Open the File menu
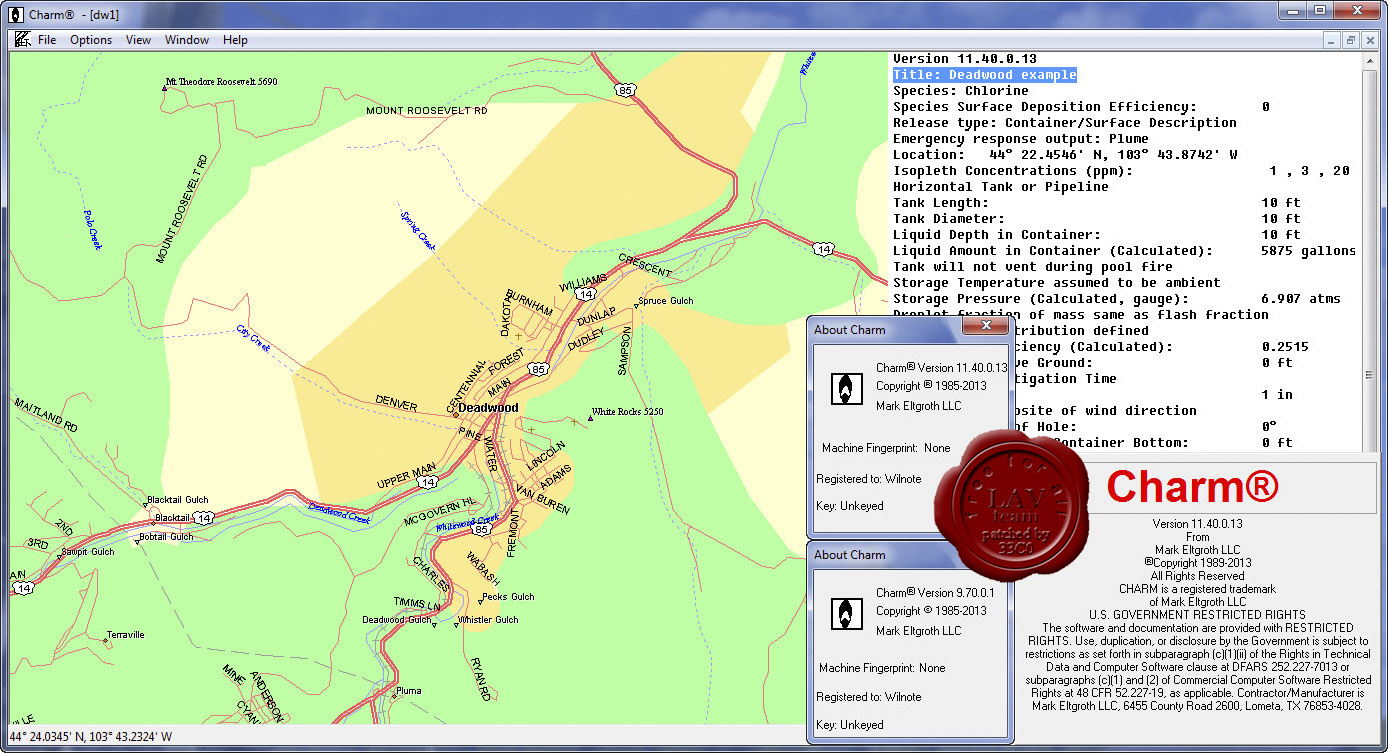 (47, 40)
